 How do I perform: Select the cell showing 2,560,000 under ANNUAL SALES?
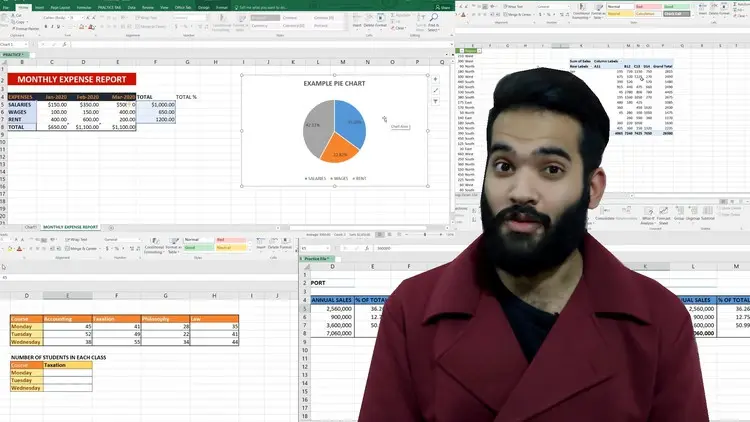(x=332, y=309)
